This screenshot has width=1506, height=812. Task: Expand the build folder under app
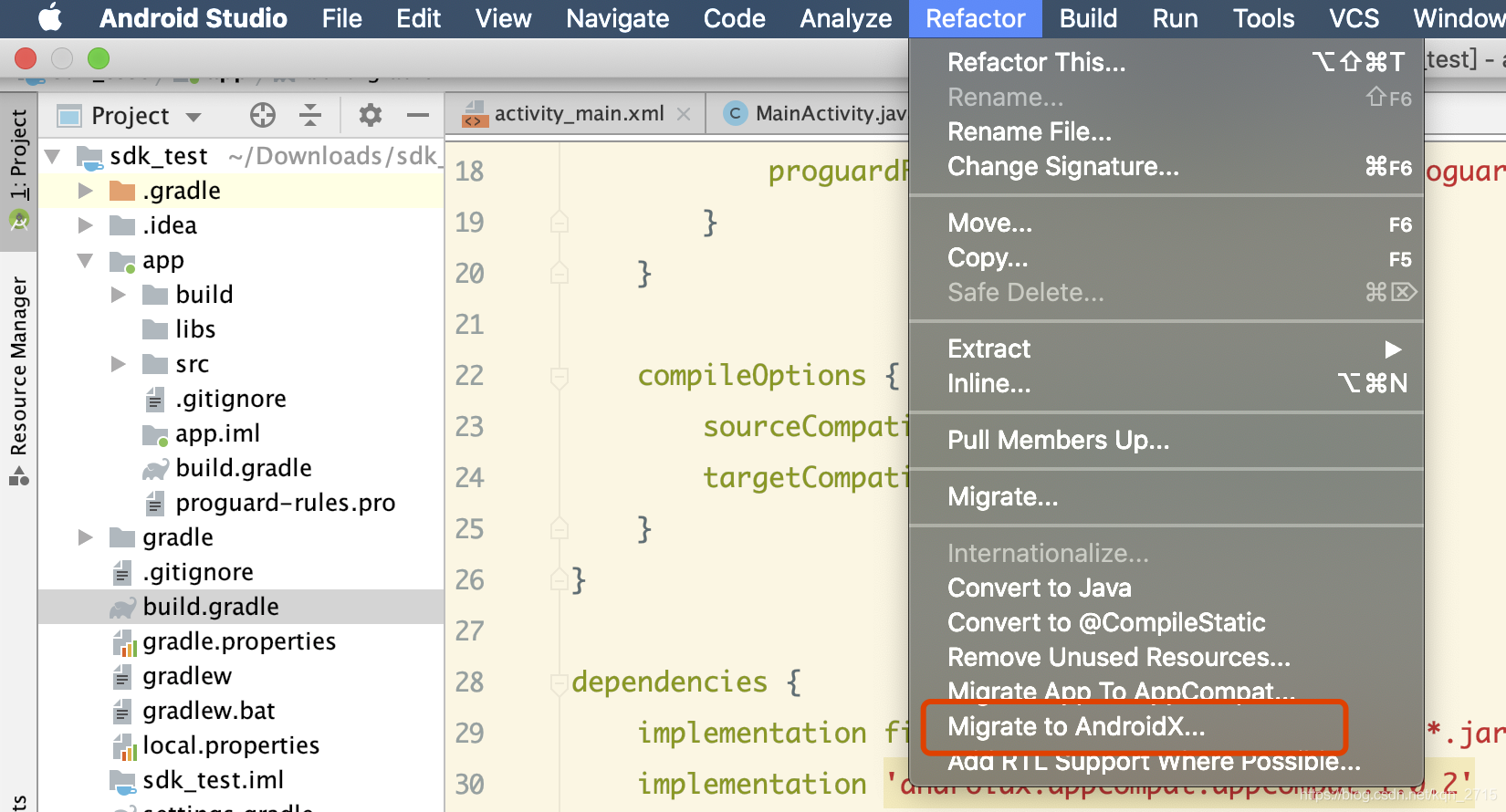click(119, 295)
